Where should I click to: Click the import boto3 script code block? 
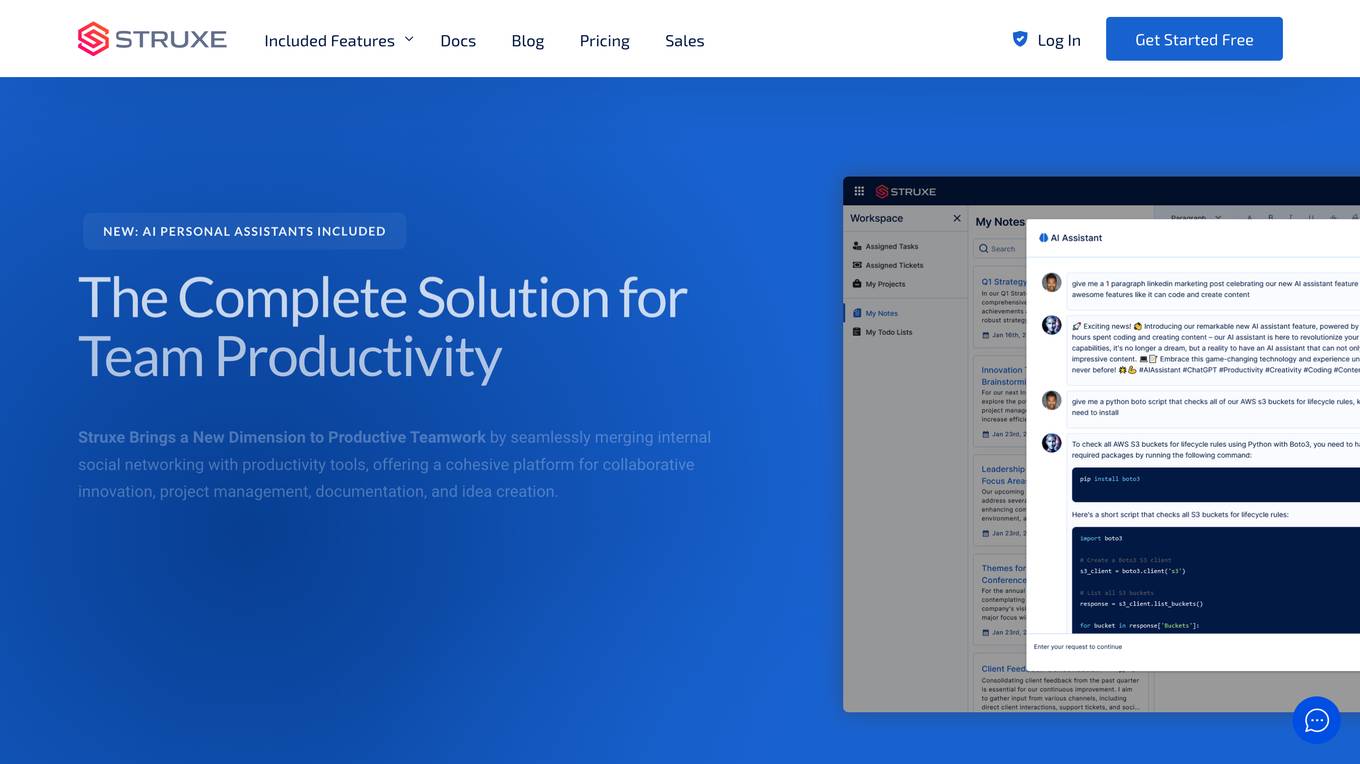coord(1216,578)
